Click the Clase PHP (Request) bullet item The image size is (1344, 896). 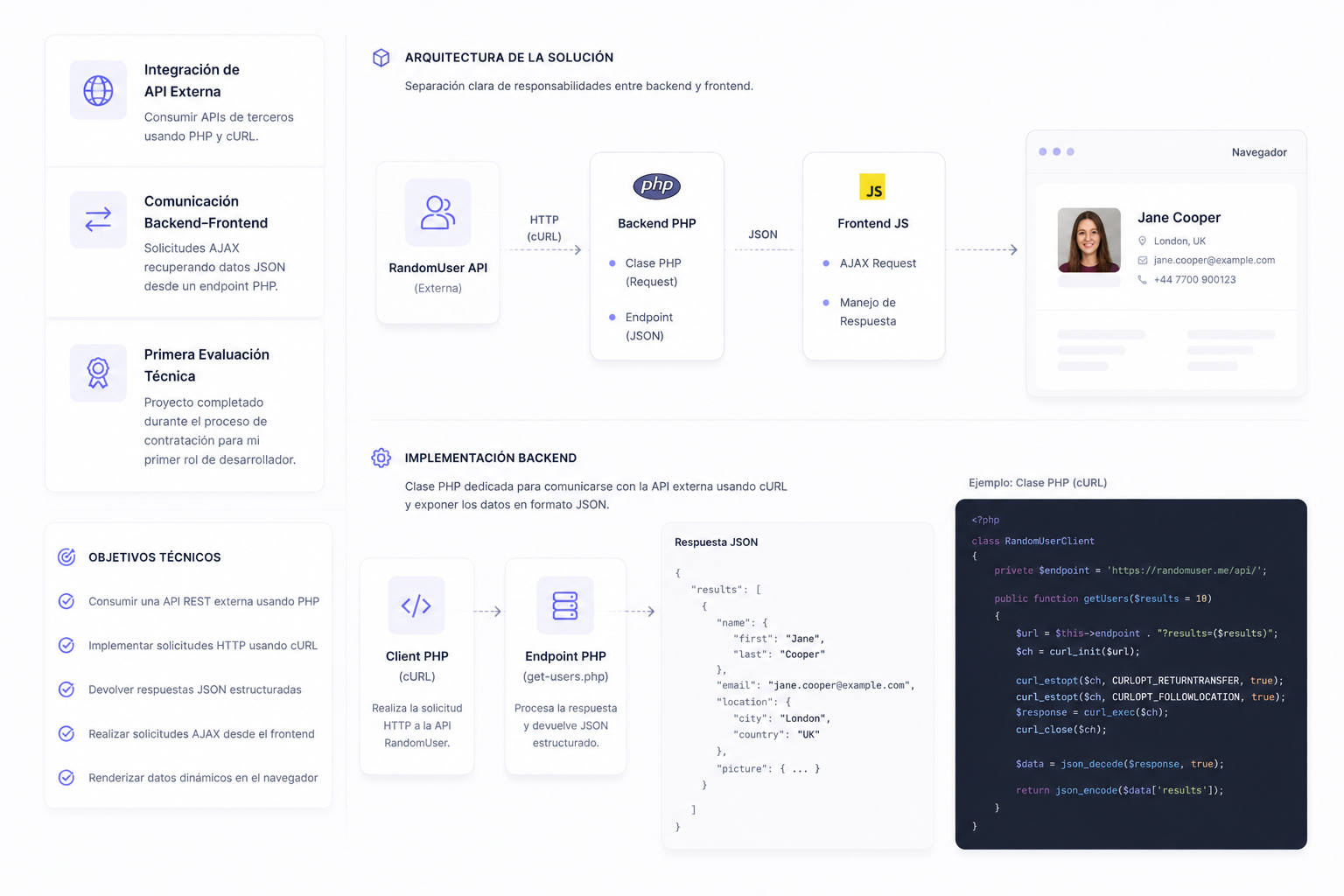pos(653,272)
